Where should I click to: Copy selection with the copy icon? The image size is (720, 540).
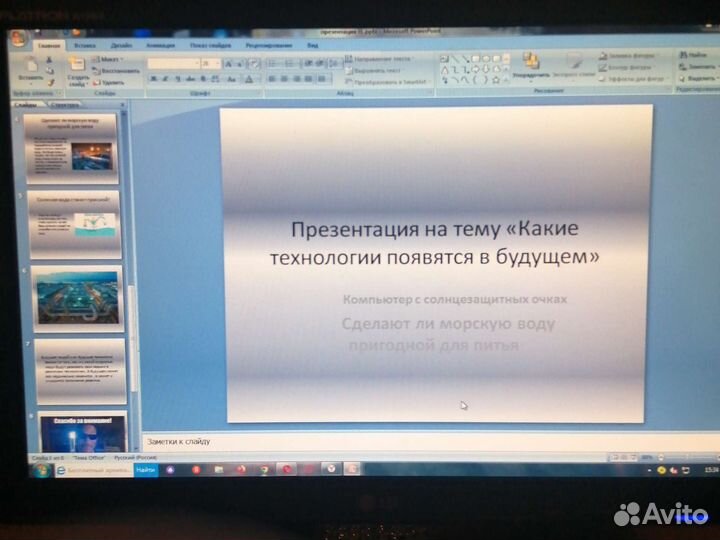click(50, 71)
